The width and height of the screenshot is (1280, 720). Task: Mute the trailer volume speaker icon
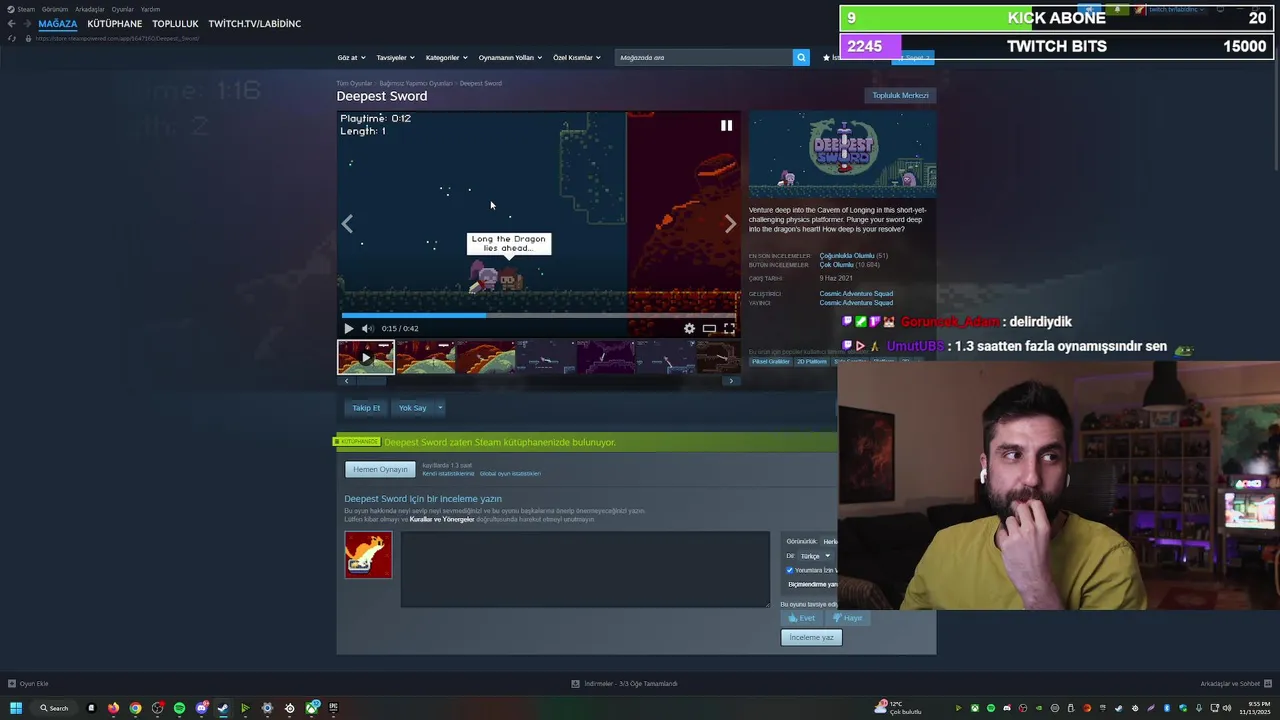(367, 328)
